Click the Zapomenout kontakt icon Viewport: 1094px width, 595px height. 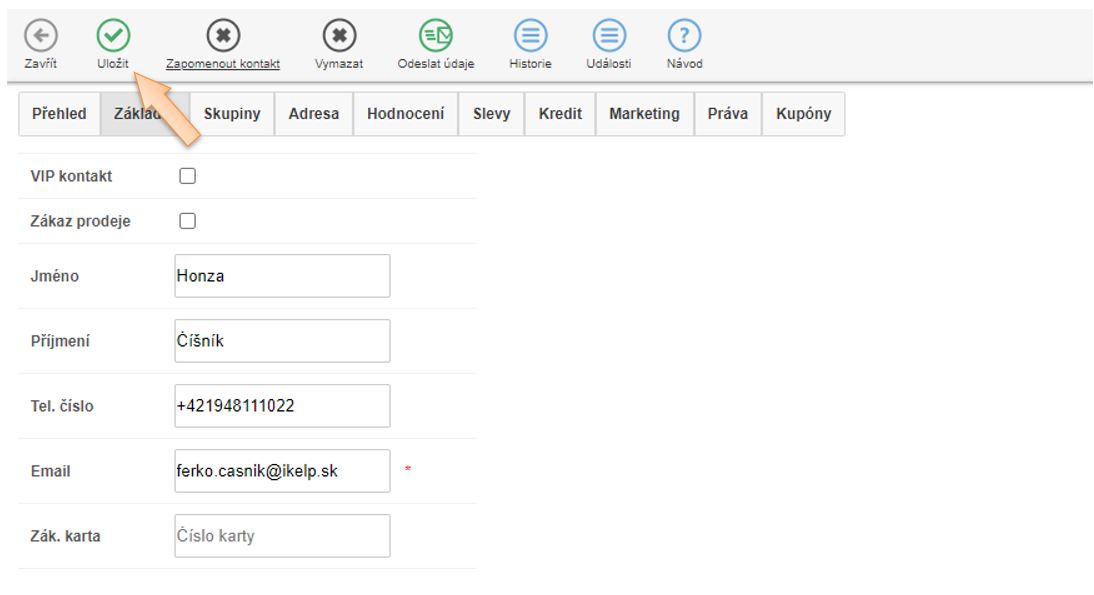point(222,36)
